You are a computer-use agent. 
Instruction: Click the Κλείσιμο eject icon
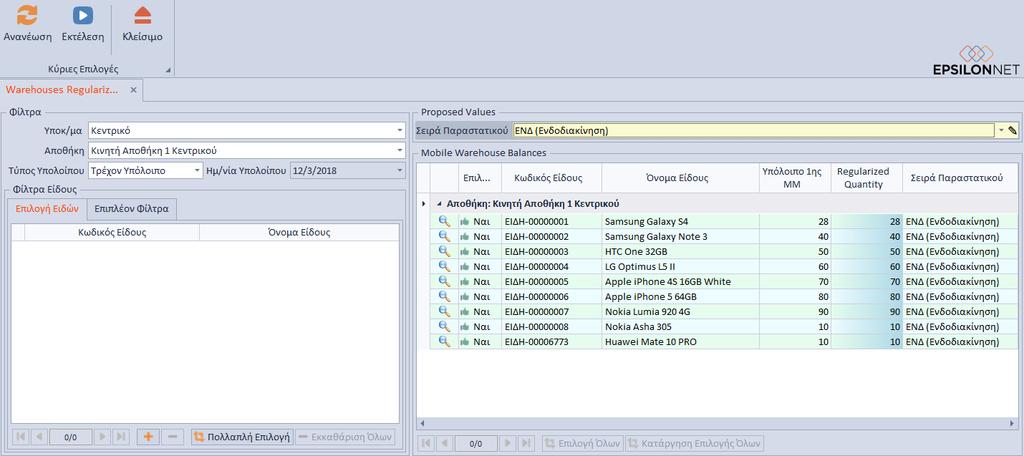coord(142,15)
